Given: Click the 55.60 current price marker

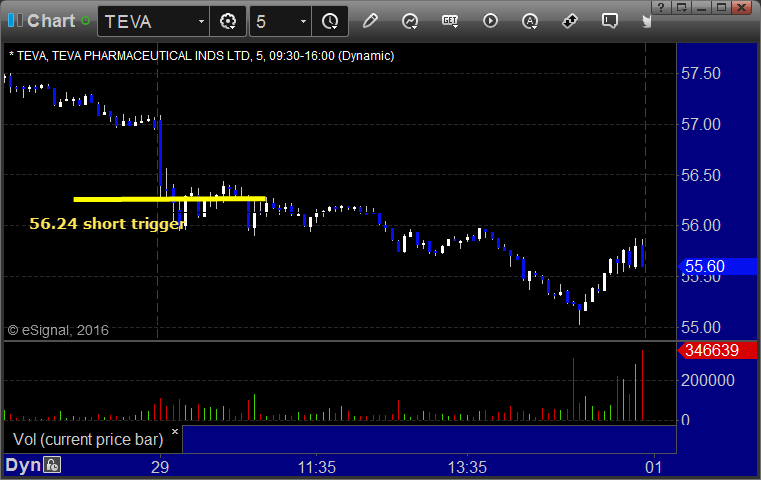Looking at the screenshot, I should click(x=717, y=266).
